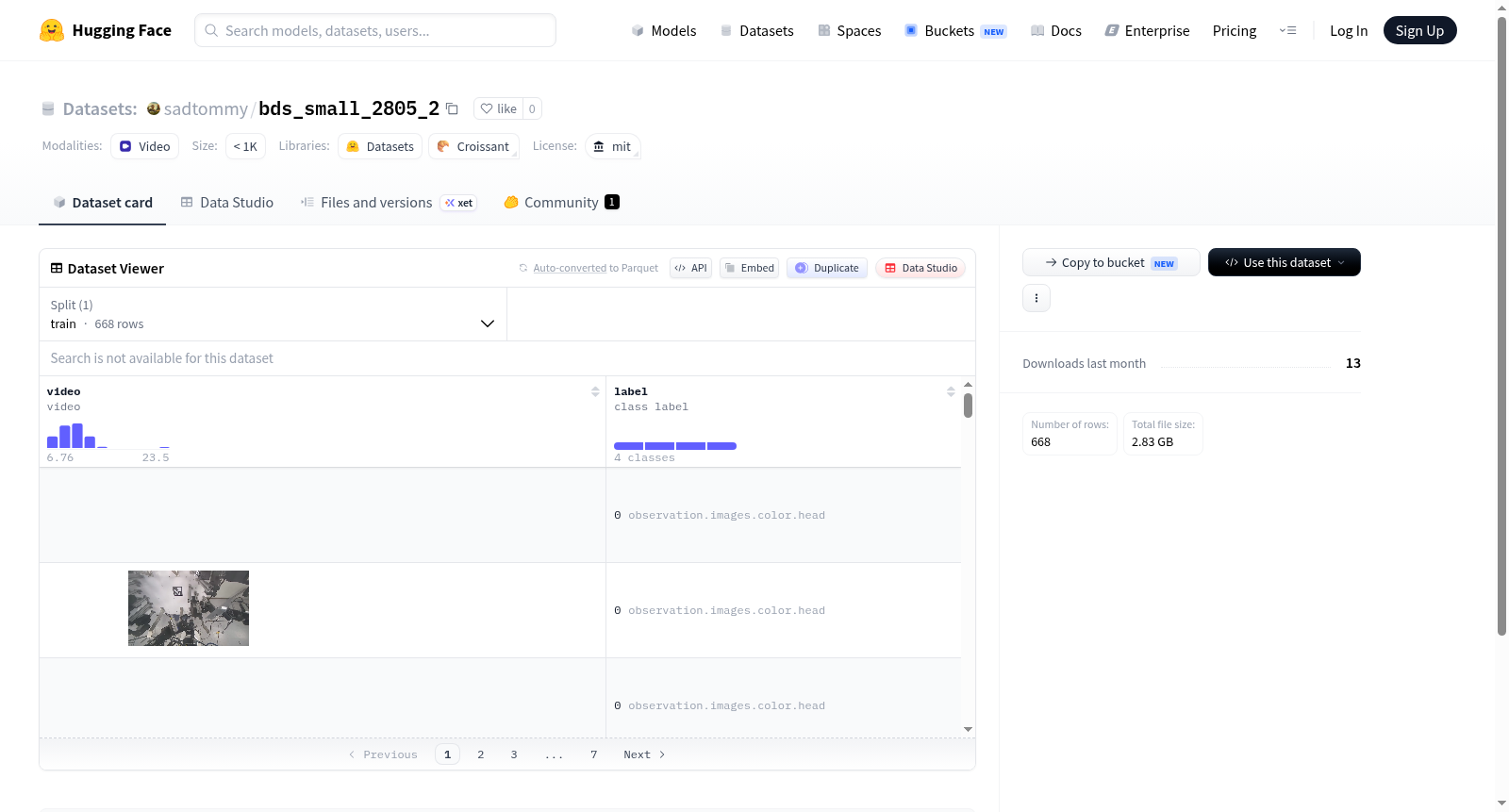This screenshot has height=812, width=1509.
Task: Click the Hugging Face logo icon
Action: coord(52,30)
